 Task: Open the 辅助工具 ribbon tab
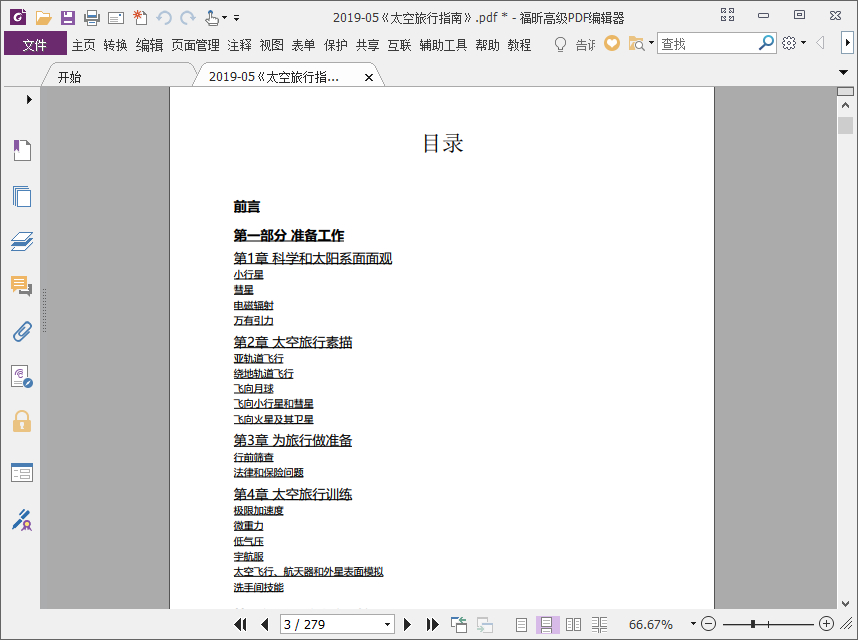pos(443,45)
